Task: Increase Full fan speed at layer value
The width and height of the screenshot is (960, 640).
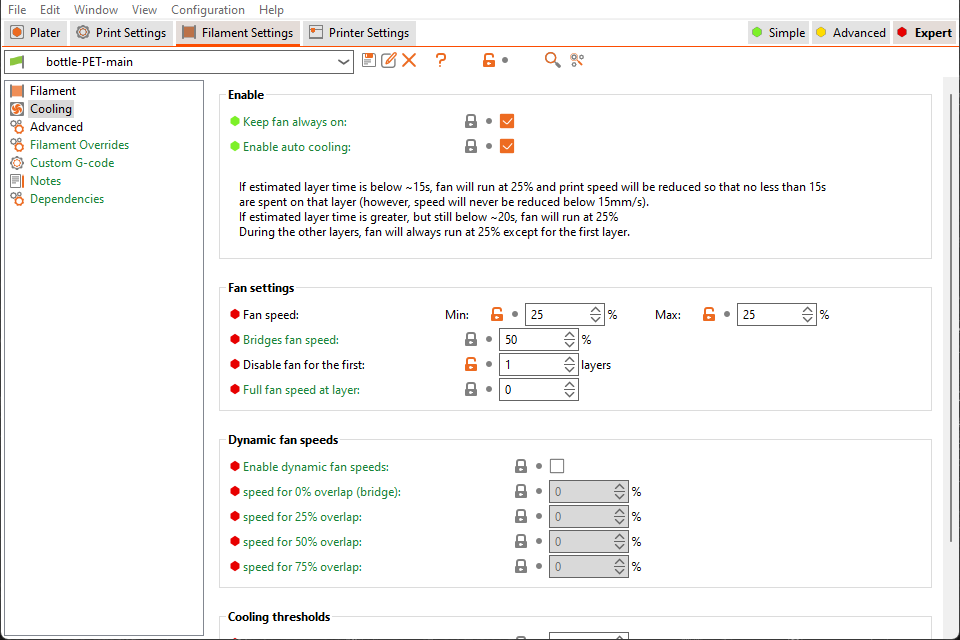Action: coord(569,385)
